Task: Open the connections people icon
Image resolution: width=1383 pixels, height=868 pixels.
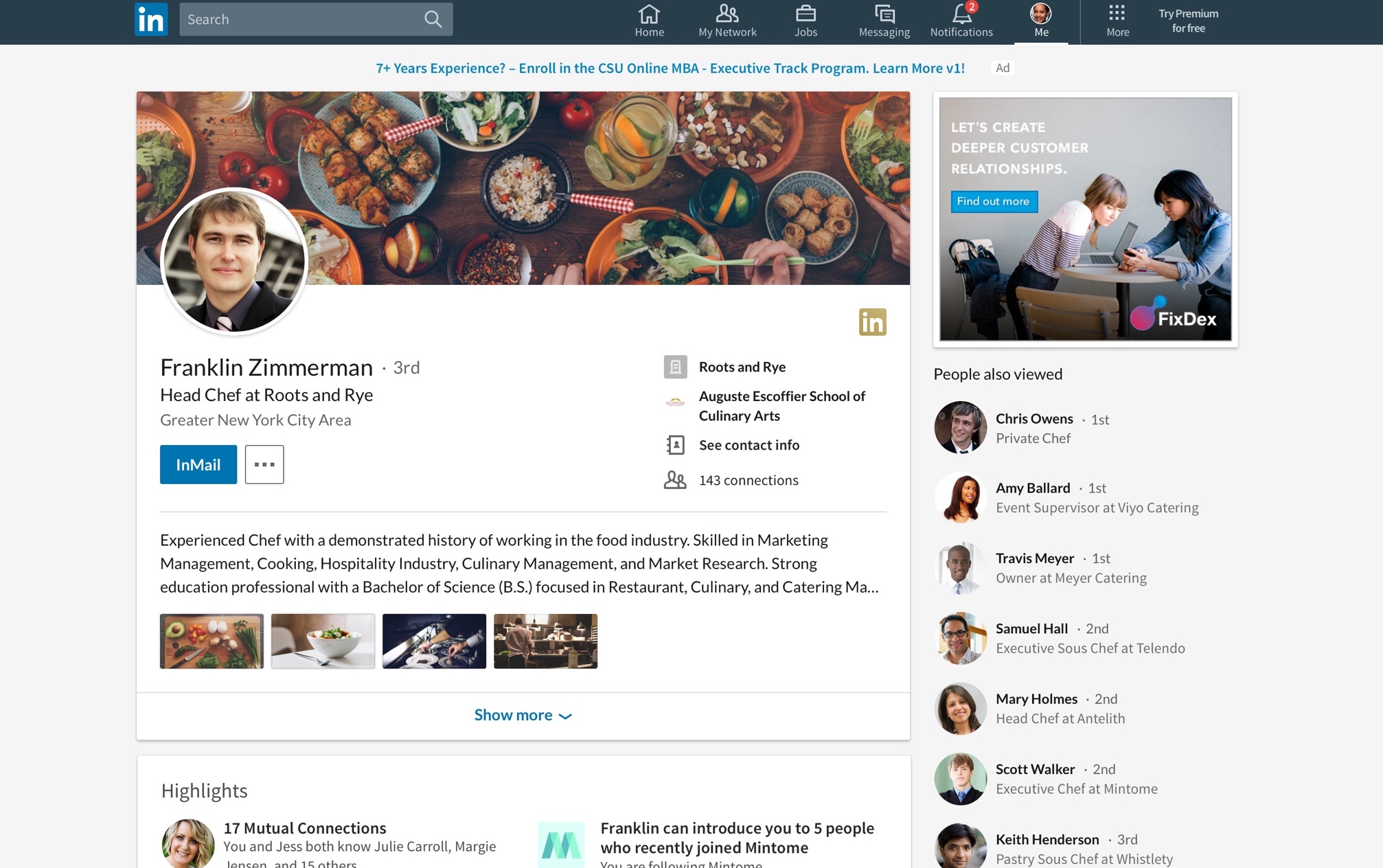Action: point(676,480)
